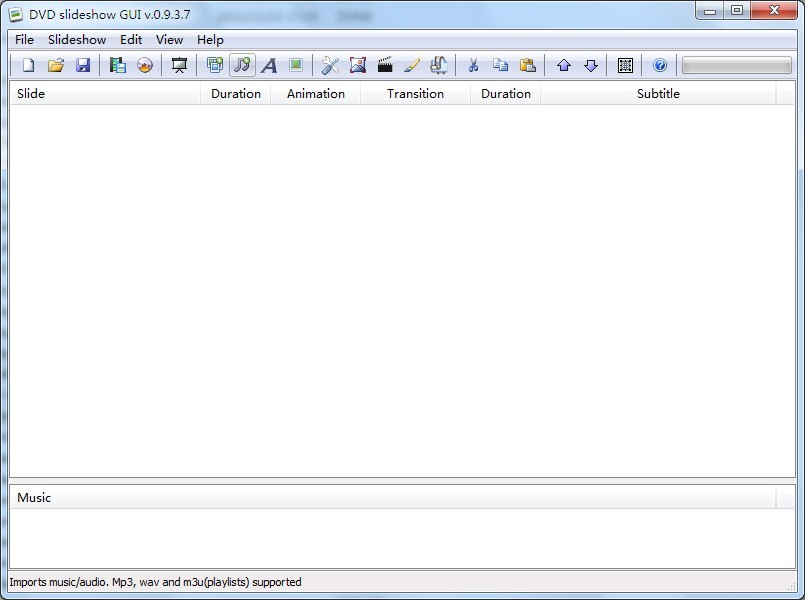Select the text 'A' subtitle tool

(269, 65)
